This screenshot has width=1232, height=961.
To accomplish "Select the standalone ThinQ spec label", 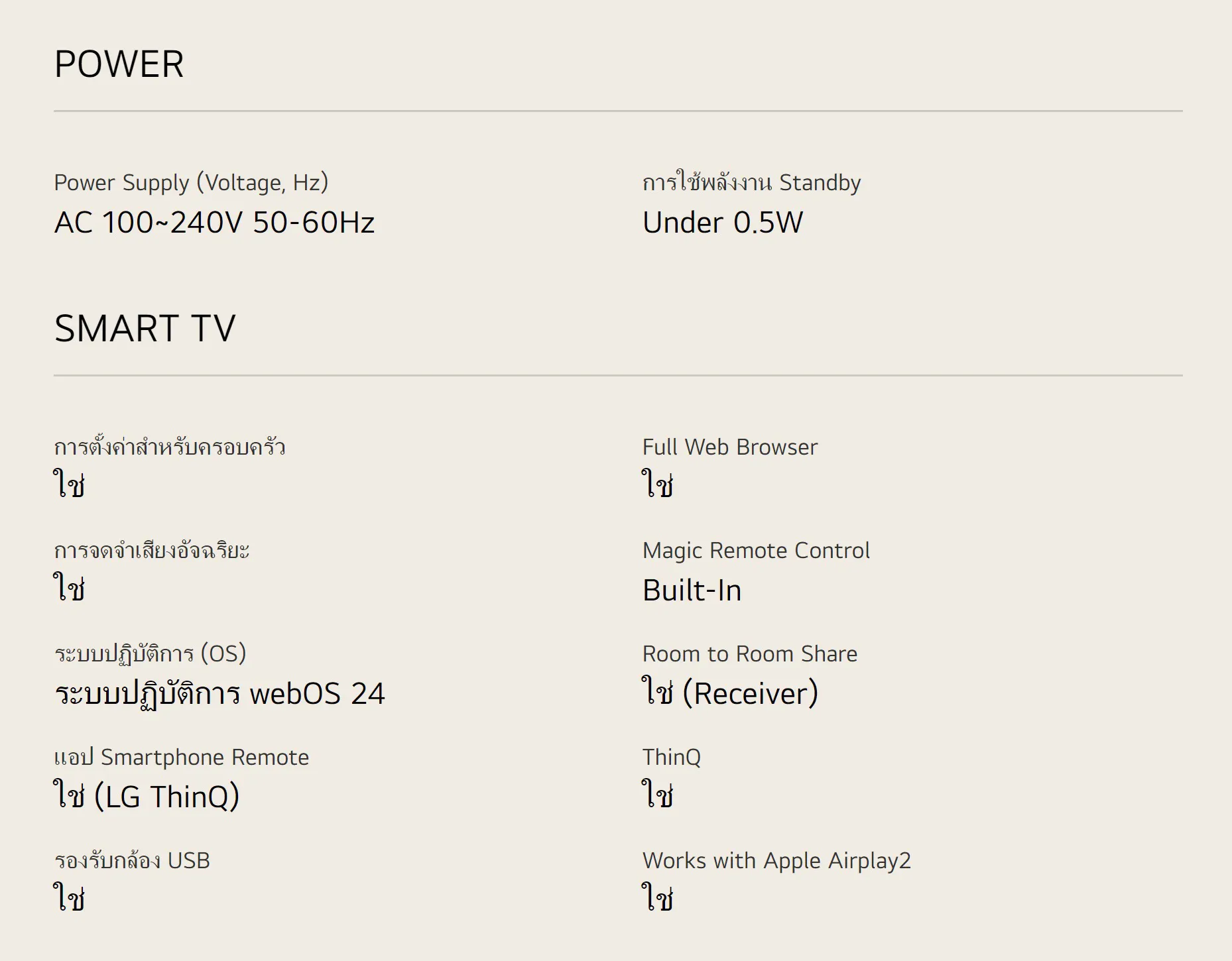I will 671,757.
